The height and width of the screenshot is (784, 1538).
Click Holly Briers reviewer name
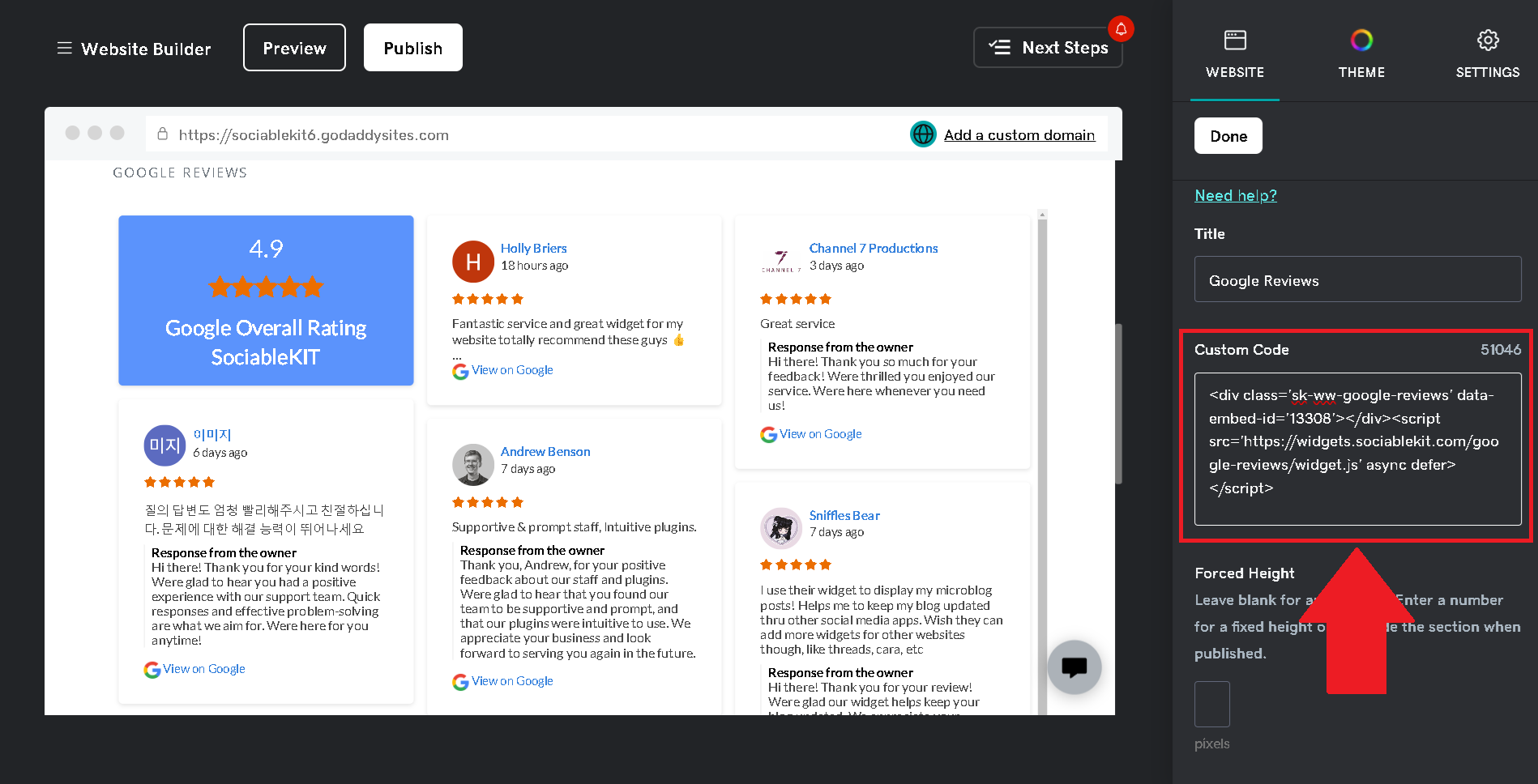[x=533, y=248]
